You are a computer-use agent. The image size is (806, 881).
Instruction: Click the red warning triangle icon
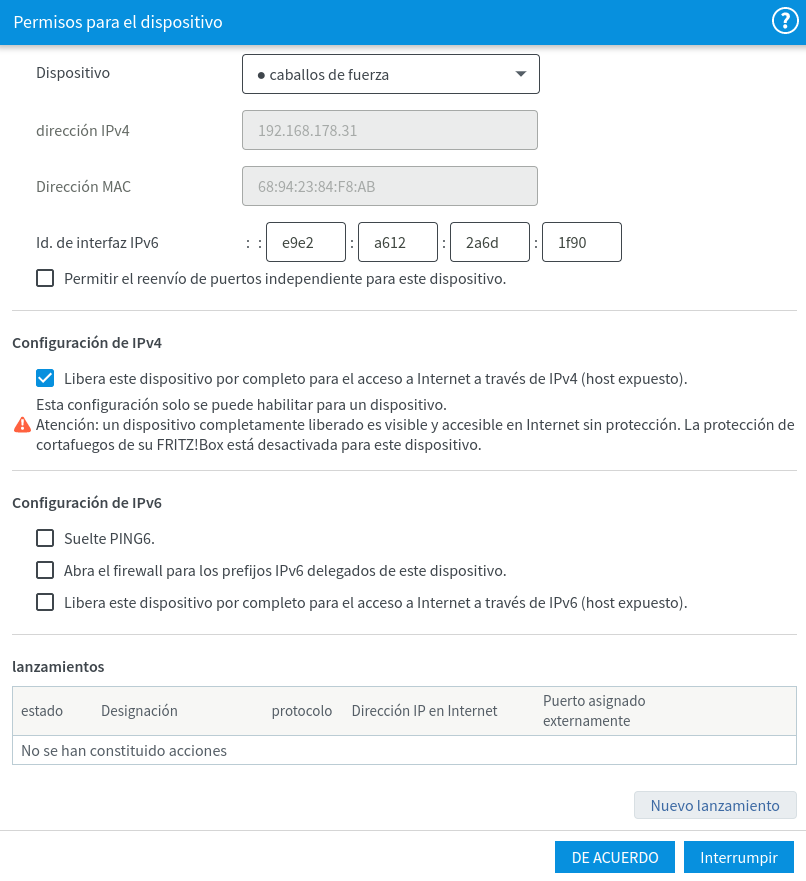tap(22, 425)
